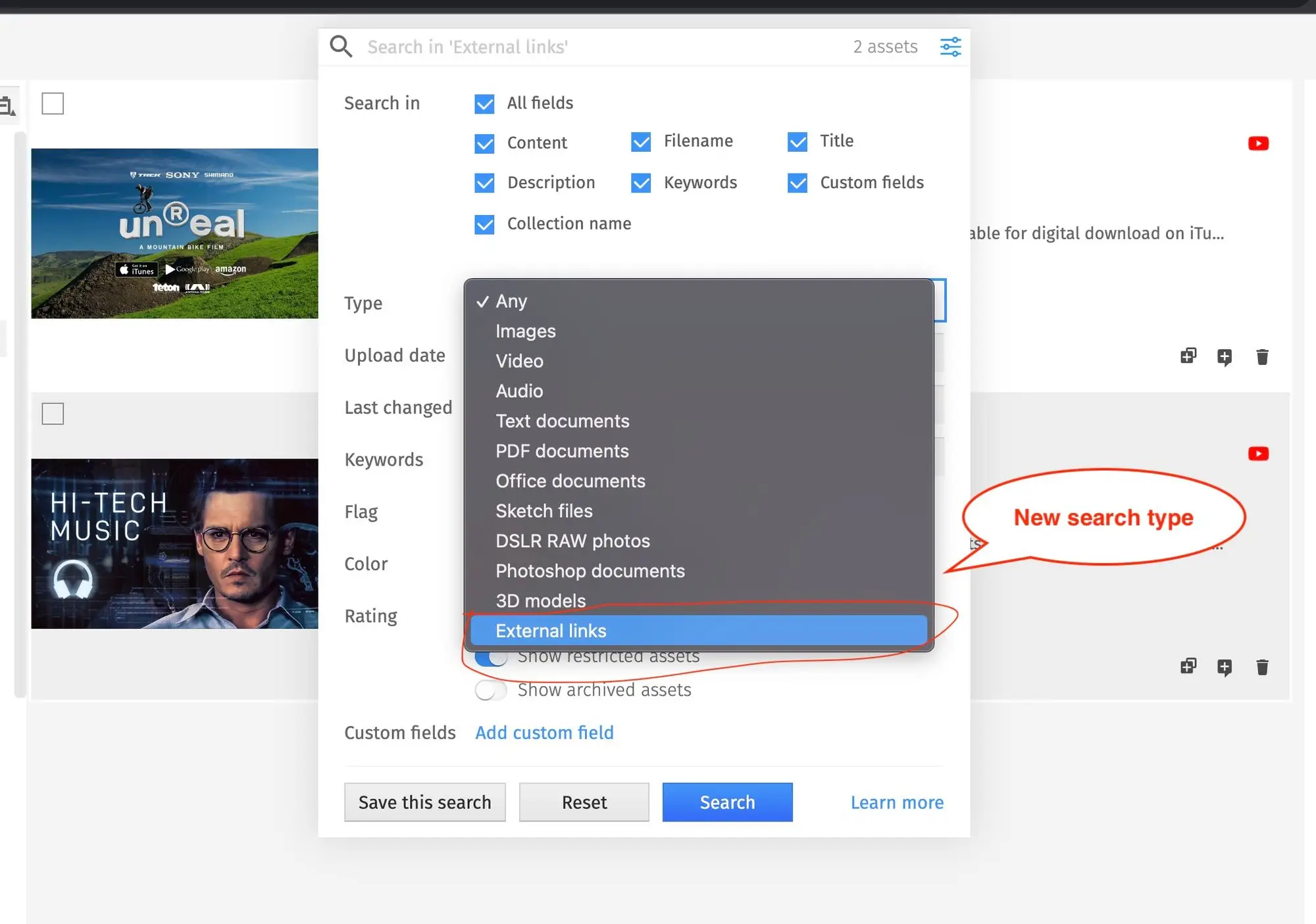Click Add custom field link
The image size is (1316, 924).
[x=544, y=733]
